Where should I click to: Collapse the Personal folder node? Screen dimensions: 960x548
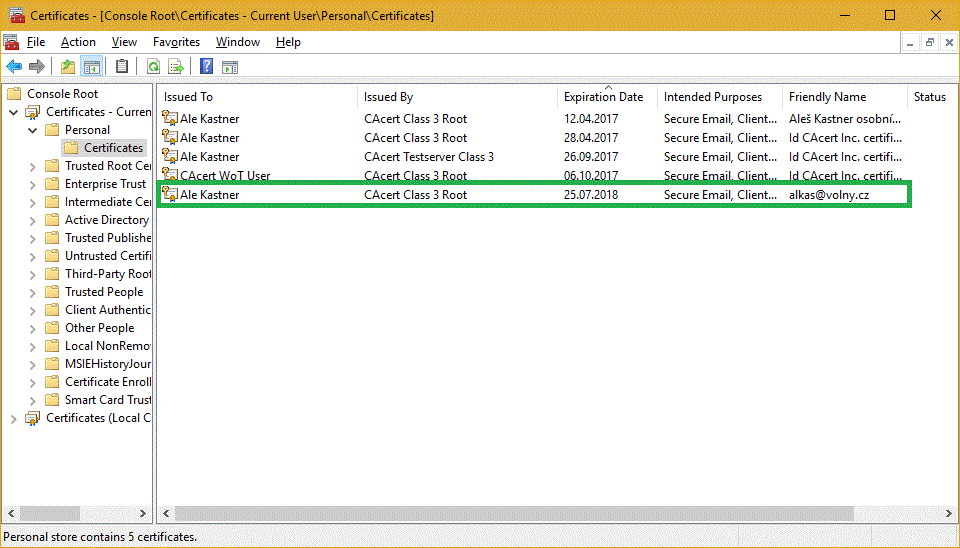pos(33,130)
